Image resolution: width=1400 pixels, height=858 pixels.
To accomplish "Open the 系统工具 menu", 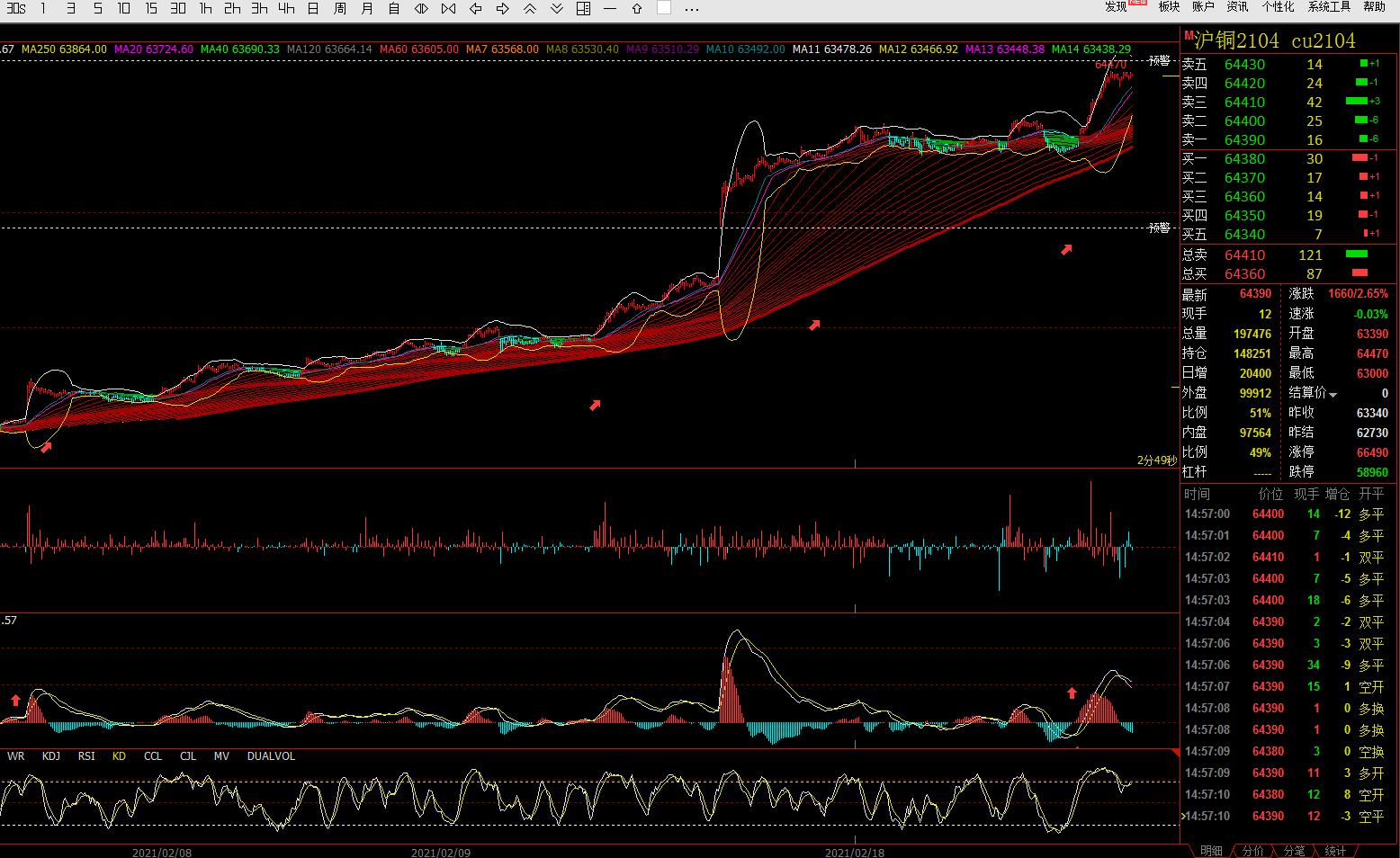I will 1329,7.
